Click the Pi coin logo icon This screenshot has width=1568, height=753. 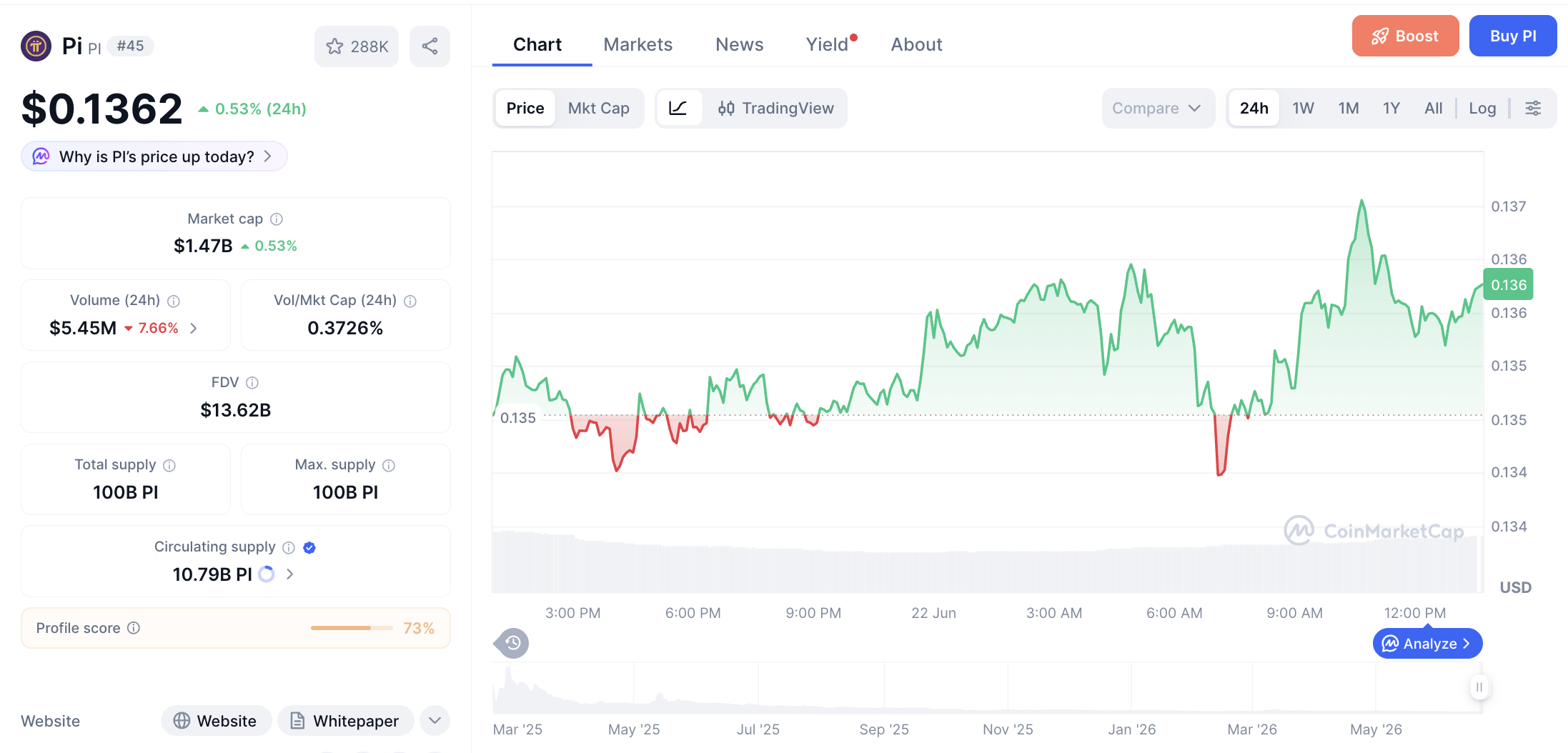click(36, 46)
